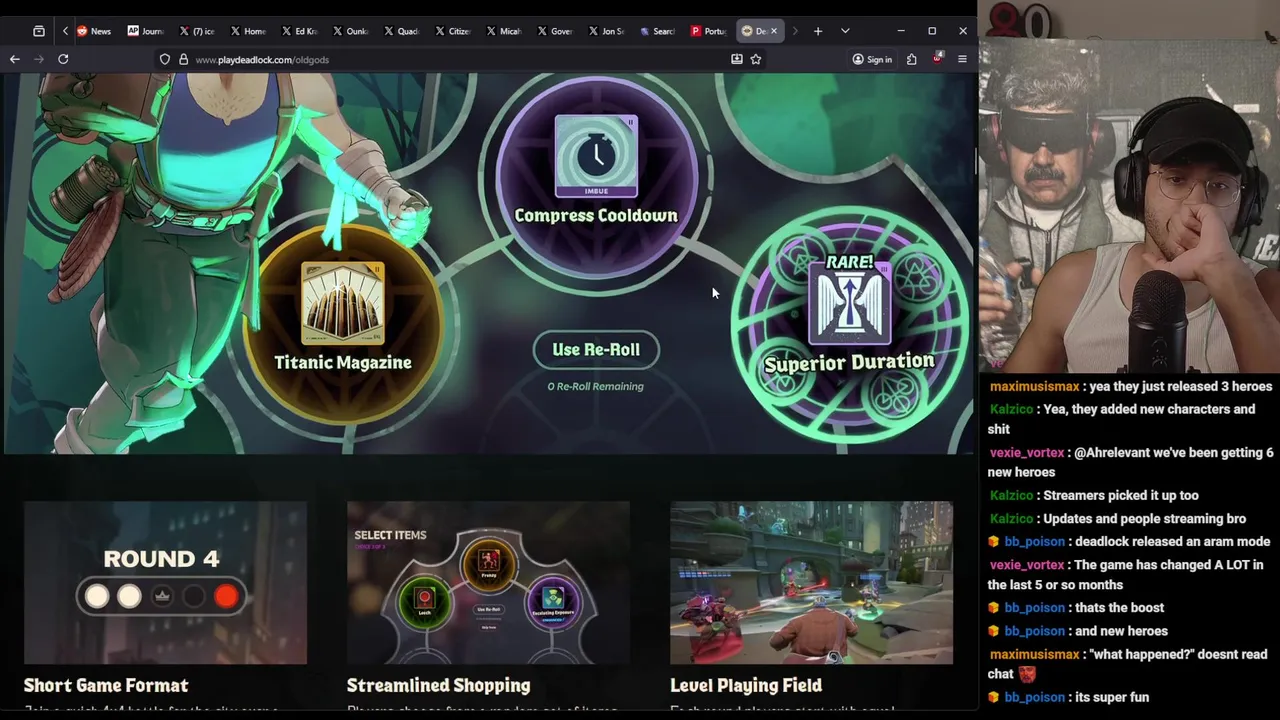1280x720 pixels.
Task: Click the Level Playing Field heading
Action: pyautogui.click(x=746, y=685)
